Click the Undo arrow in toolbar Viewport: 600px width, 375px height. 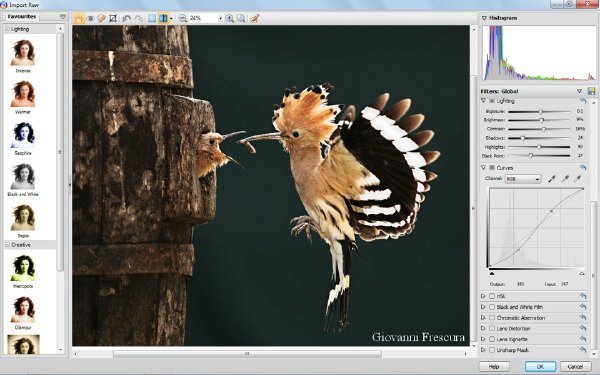point(127,18)
